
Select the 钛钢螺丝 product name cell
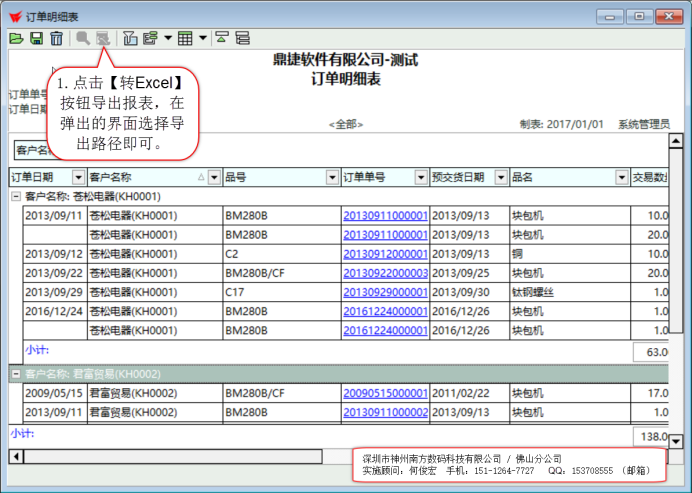pyautogui.click(x=570, y=292)
